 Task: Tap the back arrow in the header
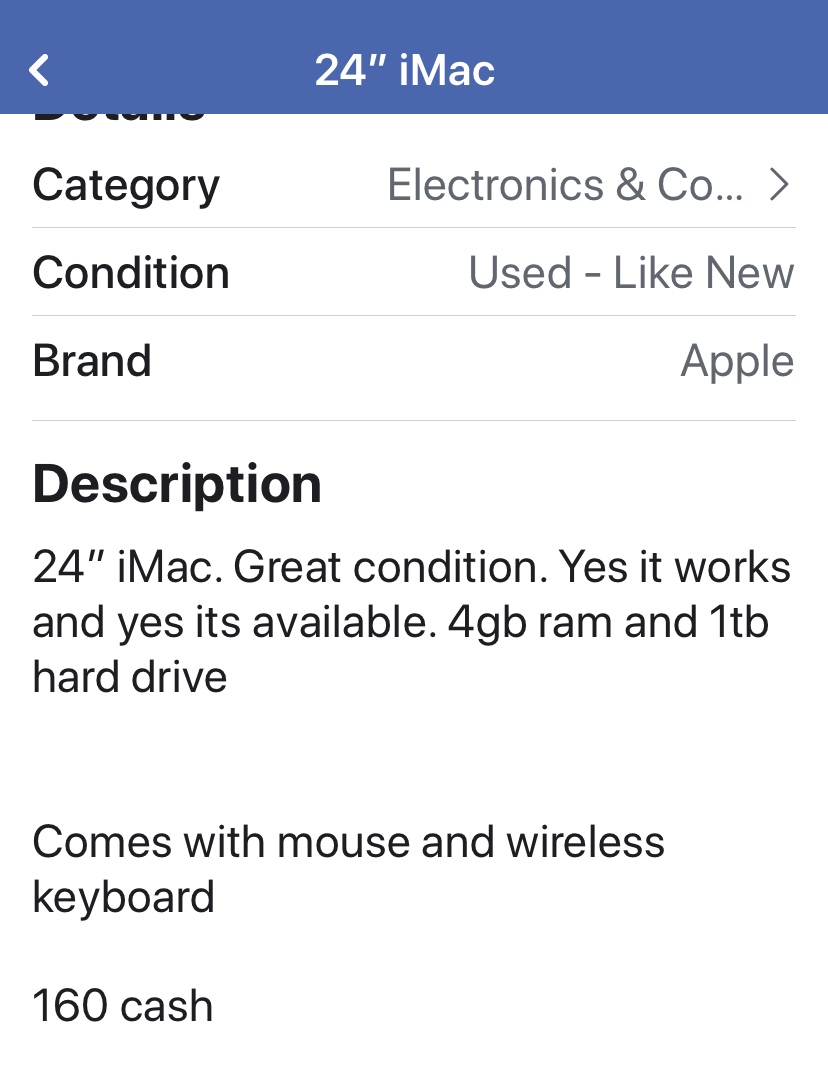click(x=39, y=70)
